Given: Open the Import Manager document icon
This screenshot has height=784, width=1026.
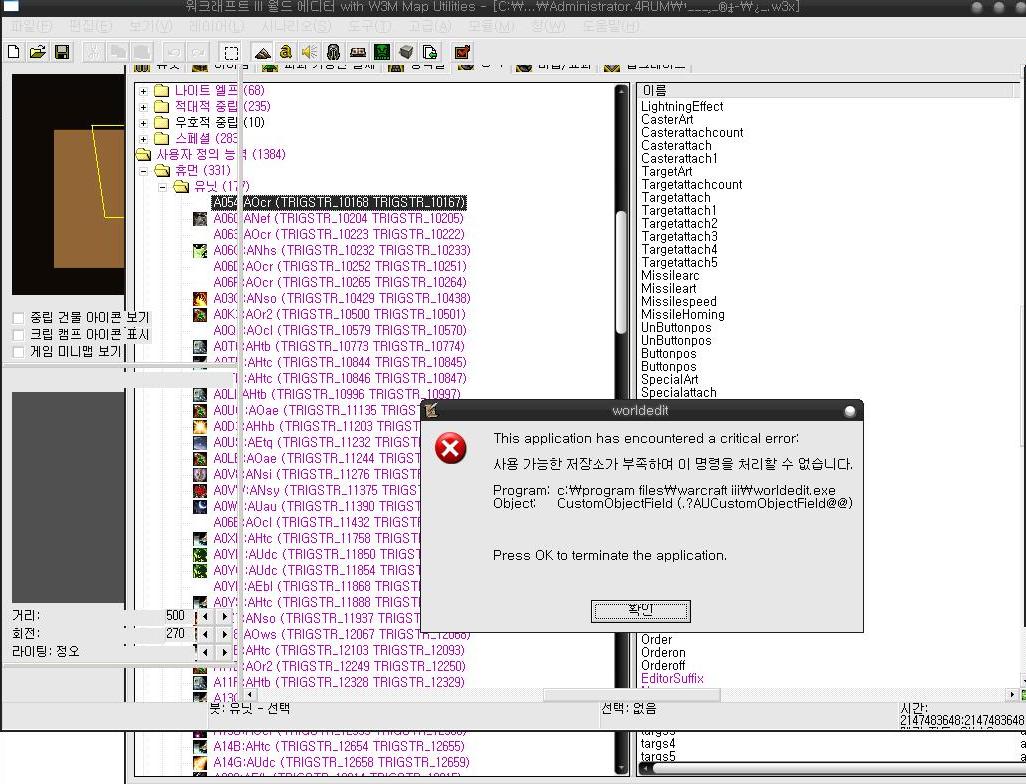Looking at the screenshot, I should (430, 52).
